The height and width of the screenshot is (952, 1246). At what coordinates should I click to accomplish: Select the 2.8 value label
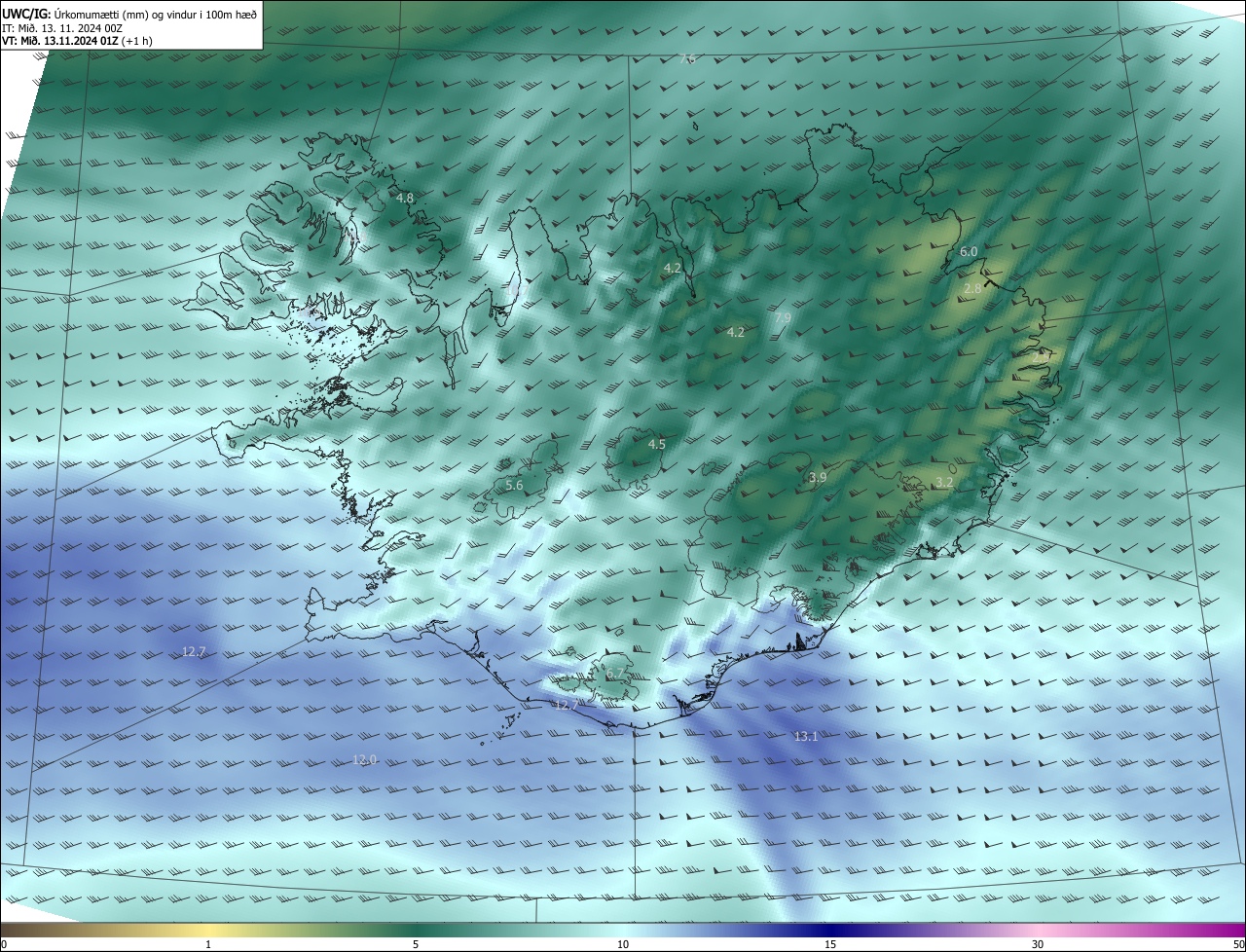click(972, 289)
